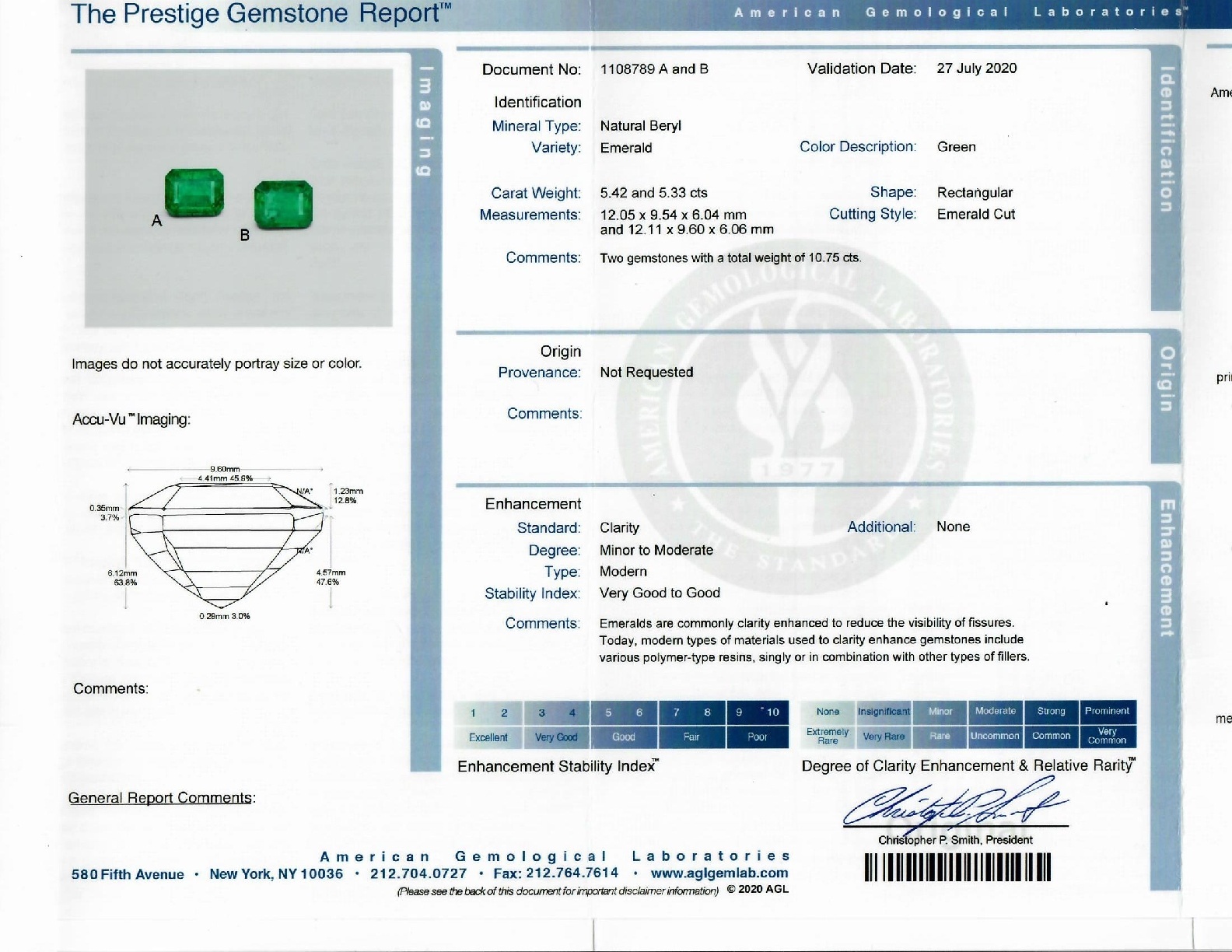
Task: Click Christopher P. Smith's signature
Action: point(955,805)
